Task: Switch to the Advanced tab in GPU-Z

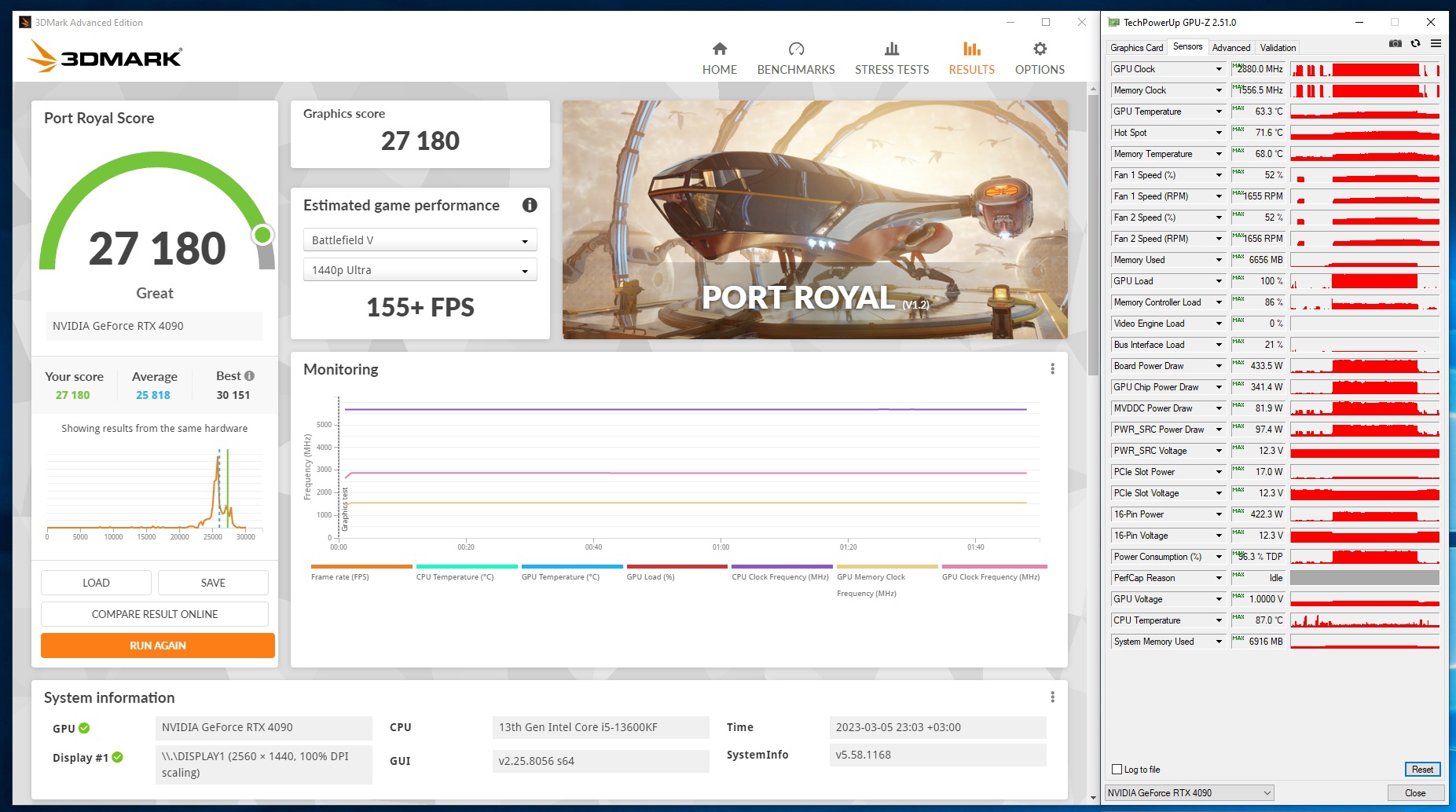Action: click(x=1231, y=48)
